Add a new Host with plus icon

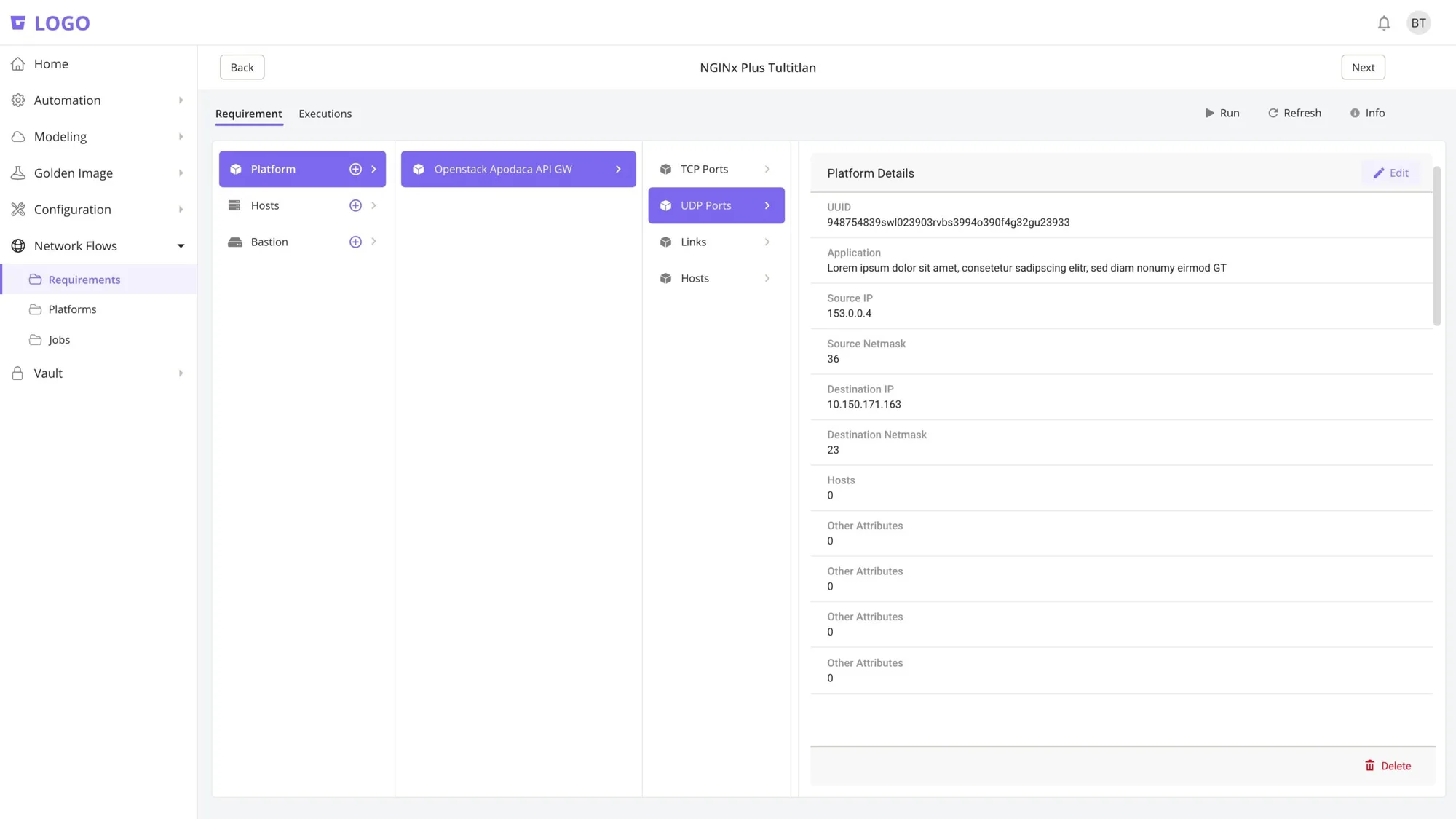point(355,205)
